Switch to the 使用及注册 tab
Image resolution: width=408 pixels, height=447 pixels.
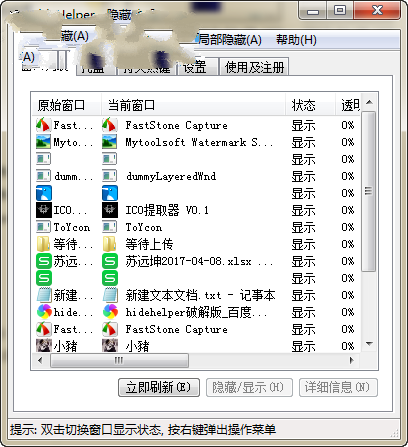pos(254,67)
